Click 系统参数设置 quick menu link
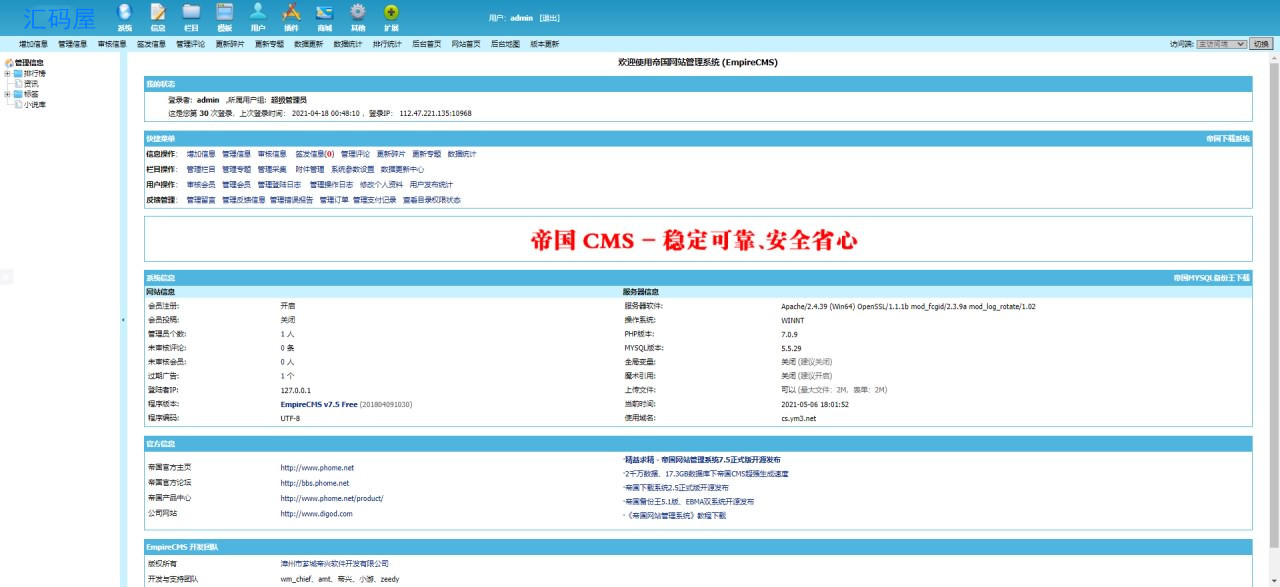 click(x=353, y=169)
